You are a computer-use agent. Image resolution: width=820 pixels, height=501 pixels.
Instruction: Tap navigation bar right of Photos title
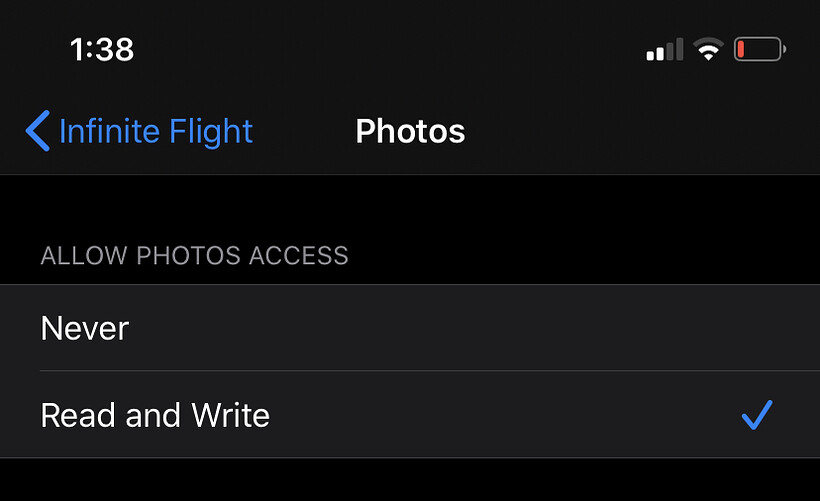[x=640, y=131]
